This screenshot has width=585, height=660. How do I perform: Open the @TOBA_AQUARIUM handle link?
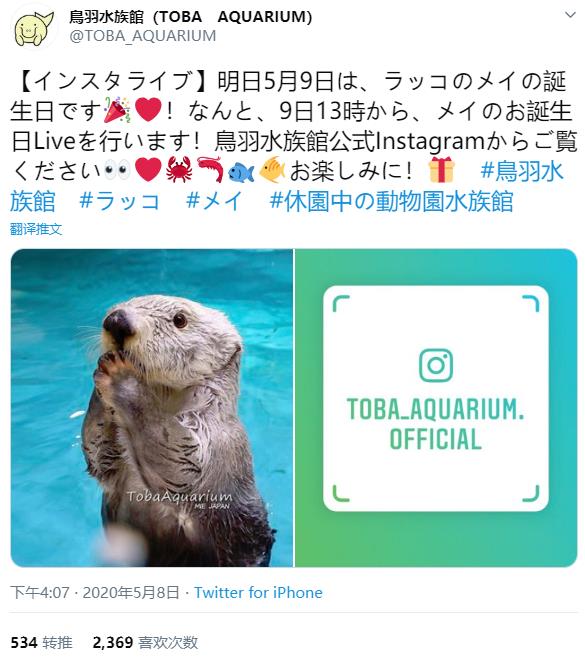click(x=142, y=36)
